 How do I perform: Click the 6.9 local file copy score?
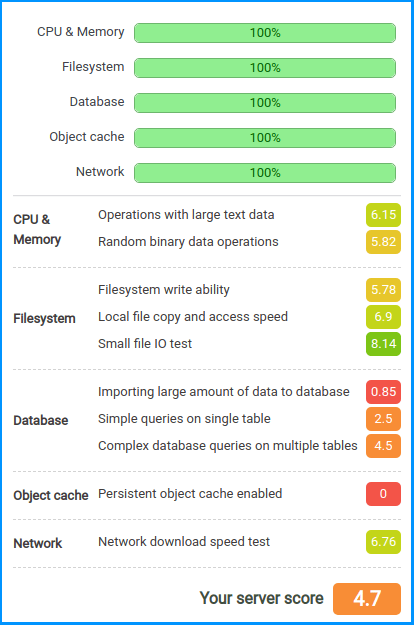383,317
